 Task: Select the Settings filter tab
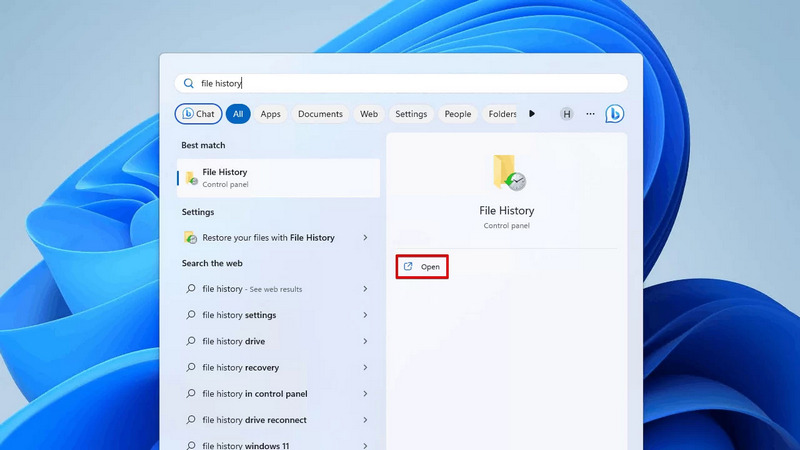(411, 114)
